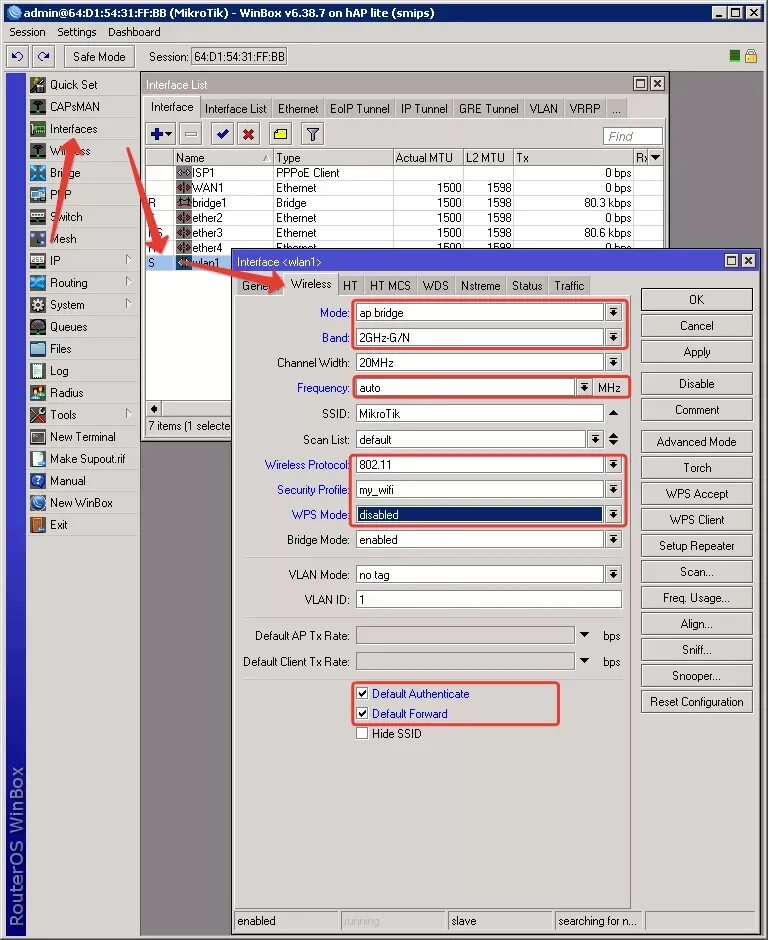Image resolution: width=768 pixels, height=940 pixels.
Task: Click the SSID input field
Action: 480,414
